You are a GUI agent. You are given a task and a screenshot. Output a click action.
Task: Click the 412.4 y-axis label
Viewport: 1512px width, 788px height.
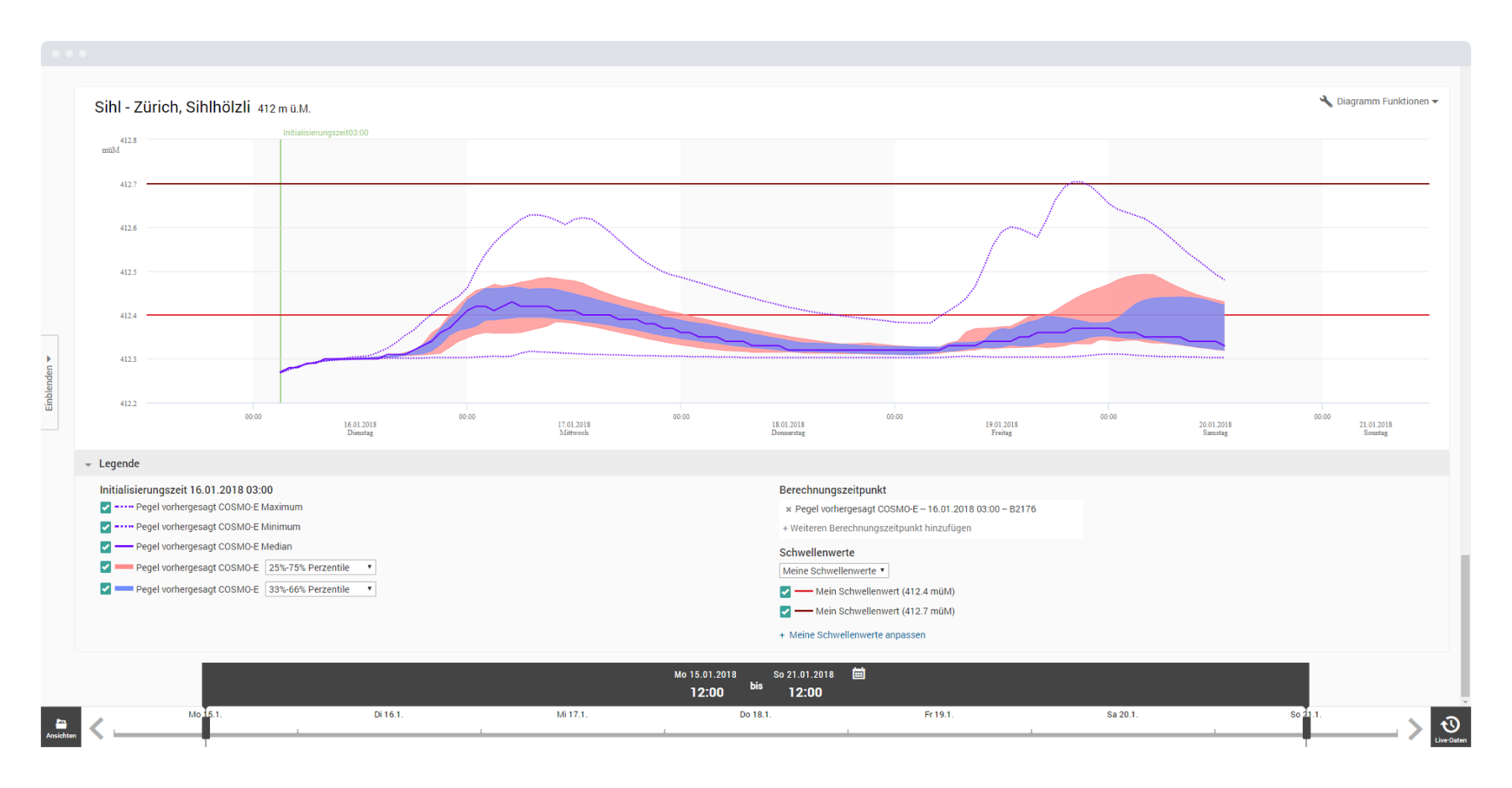tap(128, 316)
